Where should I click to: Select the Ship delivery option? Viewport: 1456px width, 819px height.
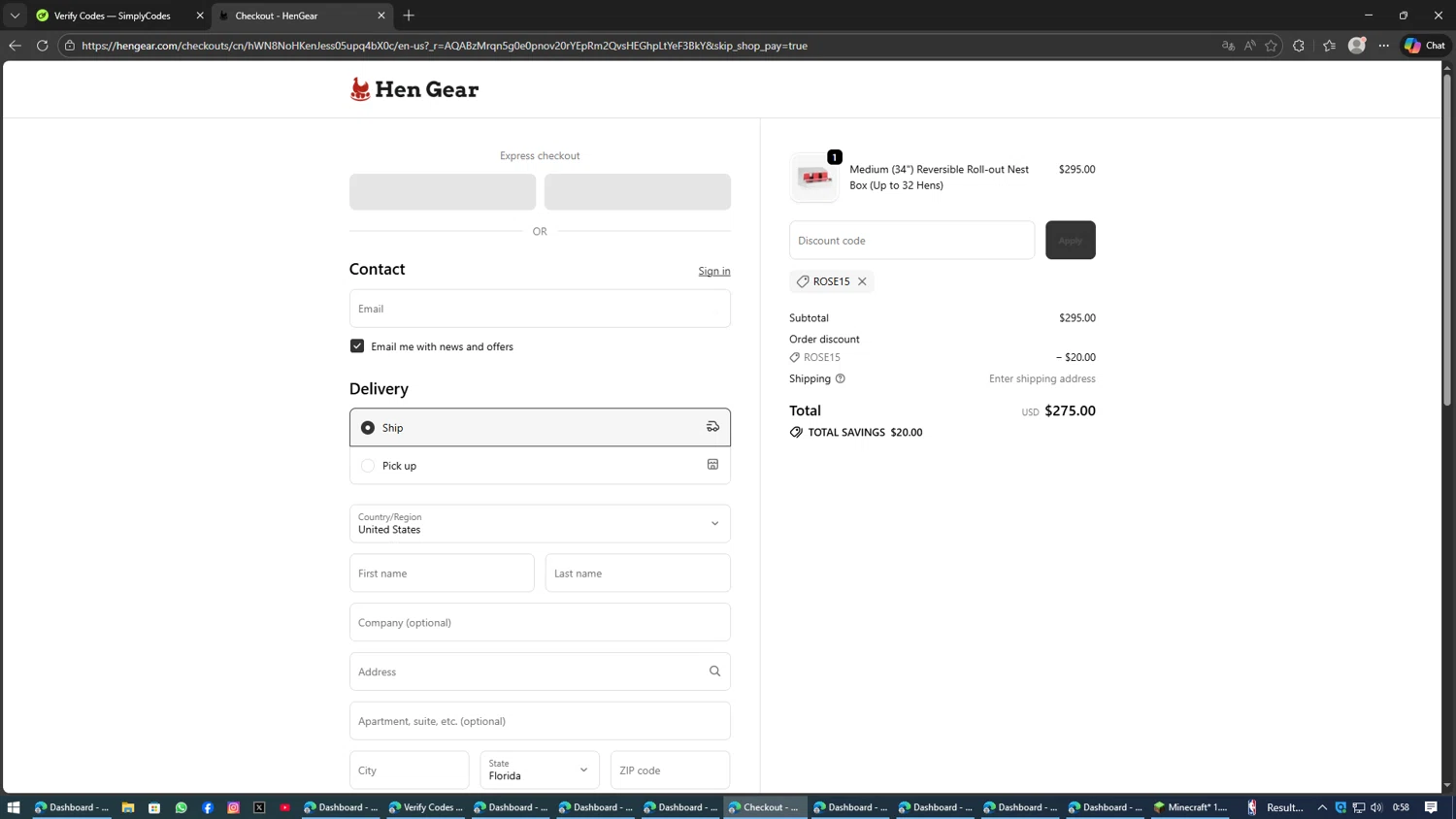(x=540, y=427)
